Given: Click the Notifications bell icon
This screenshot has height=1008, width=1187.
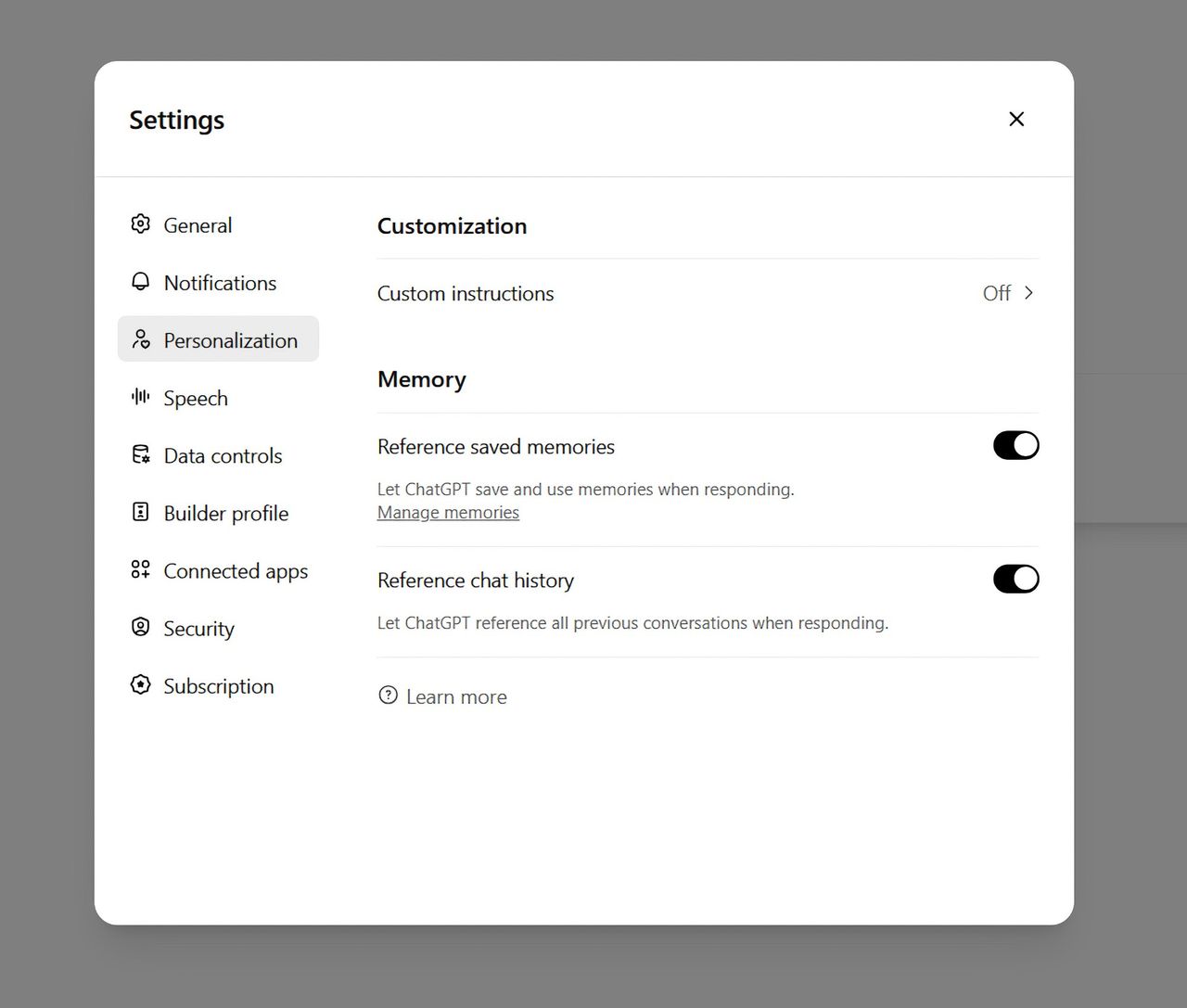Looking at the screenshot, I should click(140, 282).
